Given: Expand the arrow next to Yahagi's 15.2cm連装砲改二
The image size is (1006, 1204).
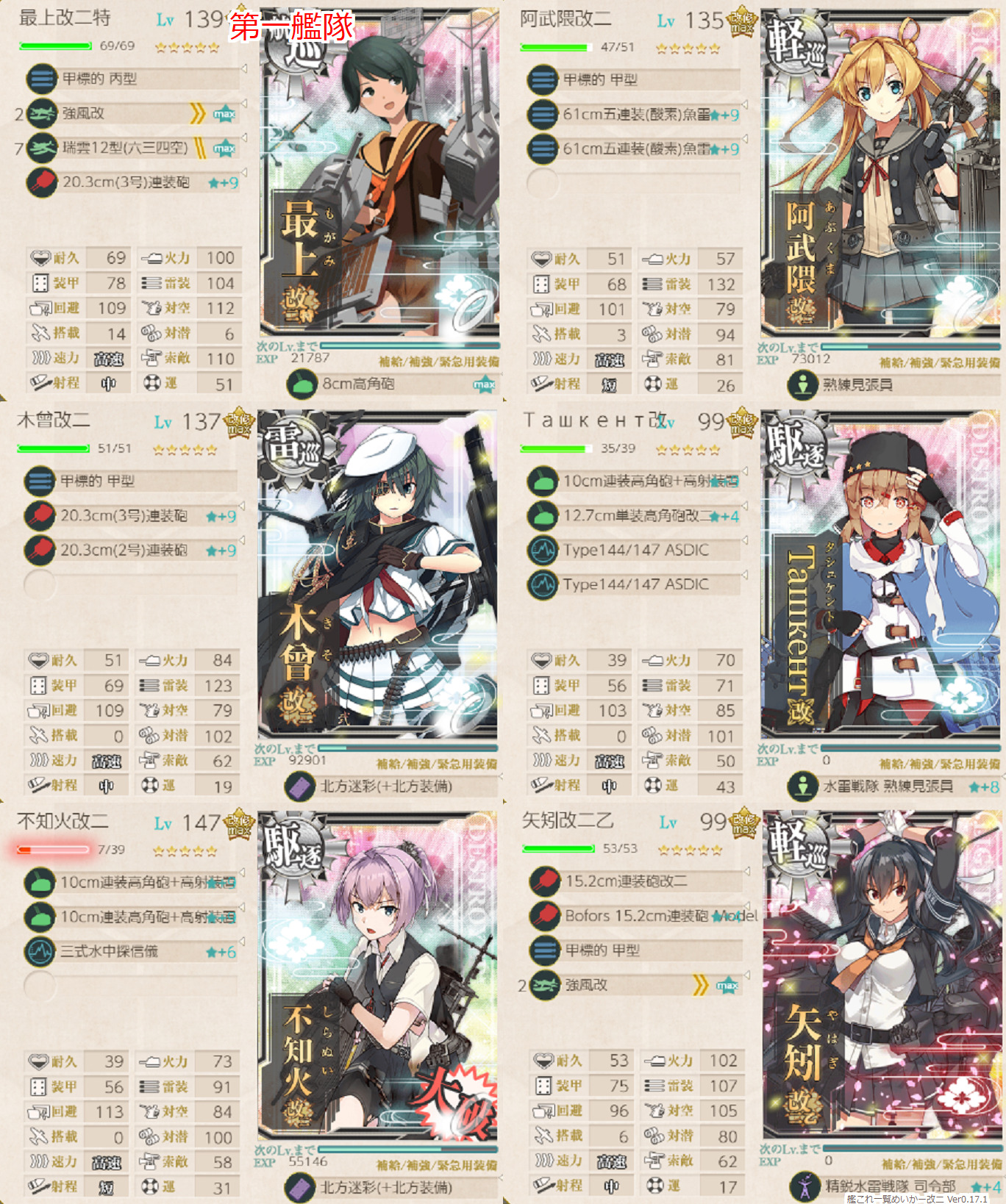Looking at the screenshot, I should pyautogui.click(x=747, y=871).
